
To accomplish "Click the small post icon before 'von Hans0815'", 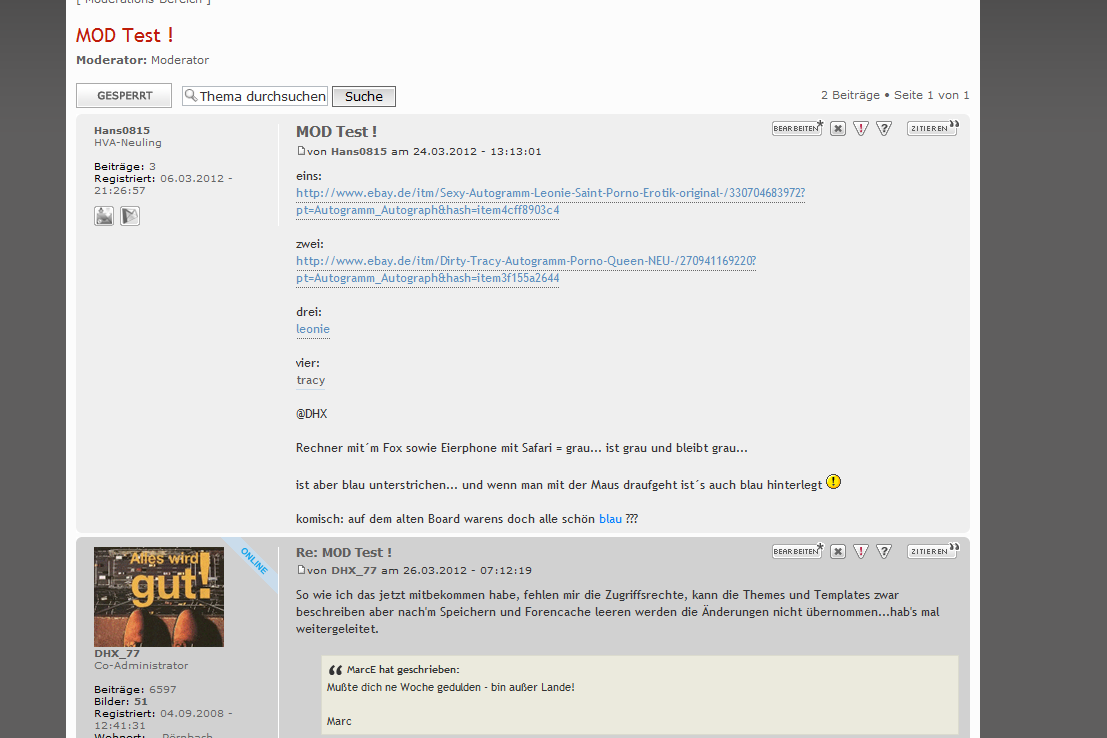I will [301, 150].
